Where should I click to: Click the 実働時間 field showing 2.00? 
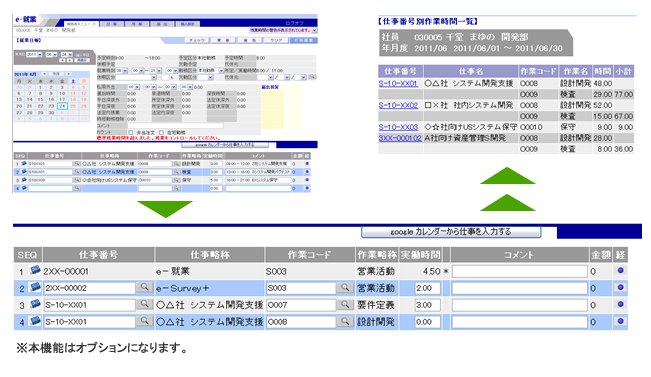point(427,288)
